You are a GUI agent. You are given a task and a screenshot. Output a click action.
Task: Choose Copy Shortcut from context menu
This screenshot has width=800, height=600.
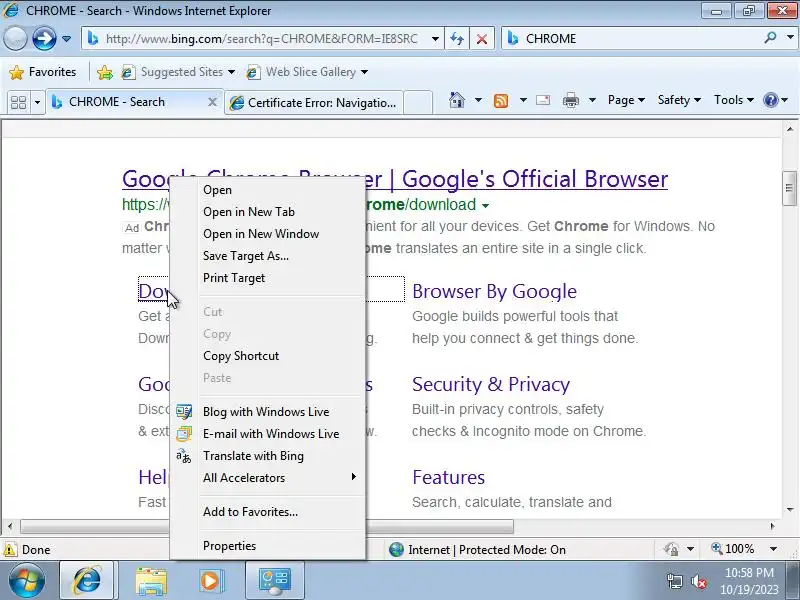click(x=268, y=356)
